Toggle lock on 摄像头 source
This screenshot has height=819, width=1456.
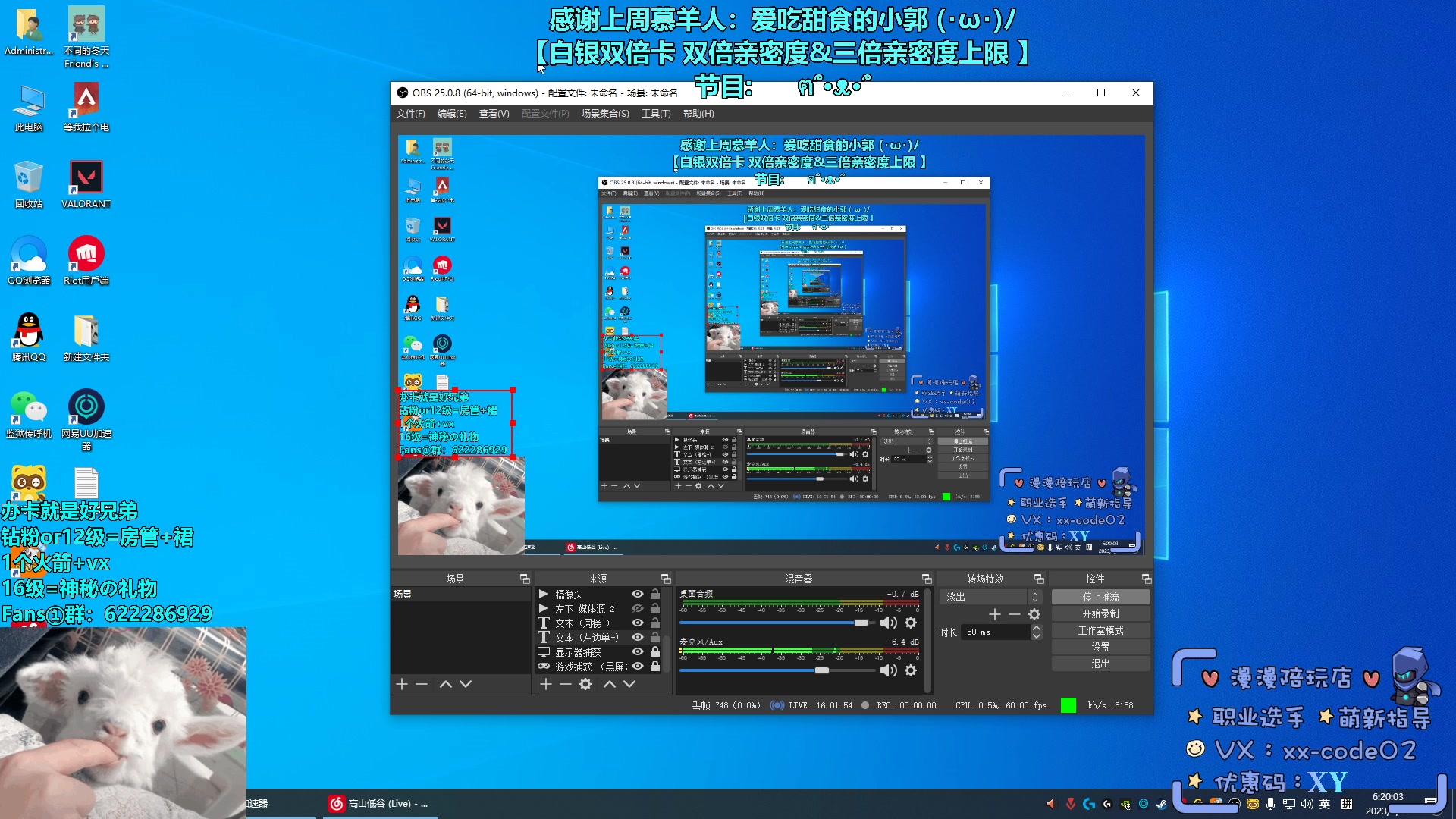[655, 595]
